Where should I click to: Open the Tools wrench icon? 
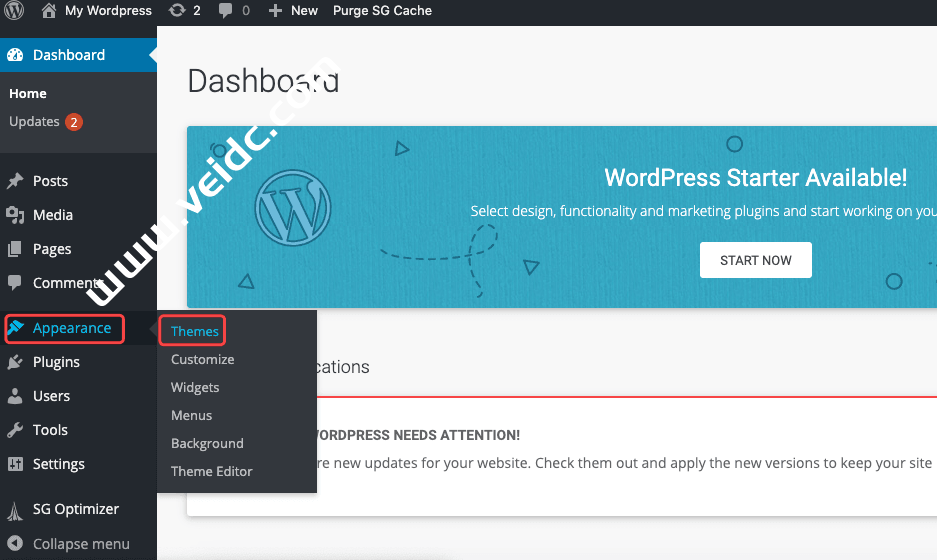[x=15, y=430]
